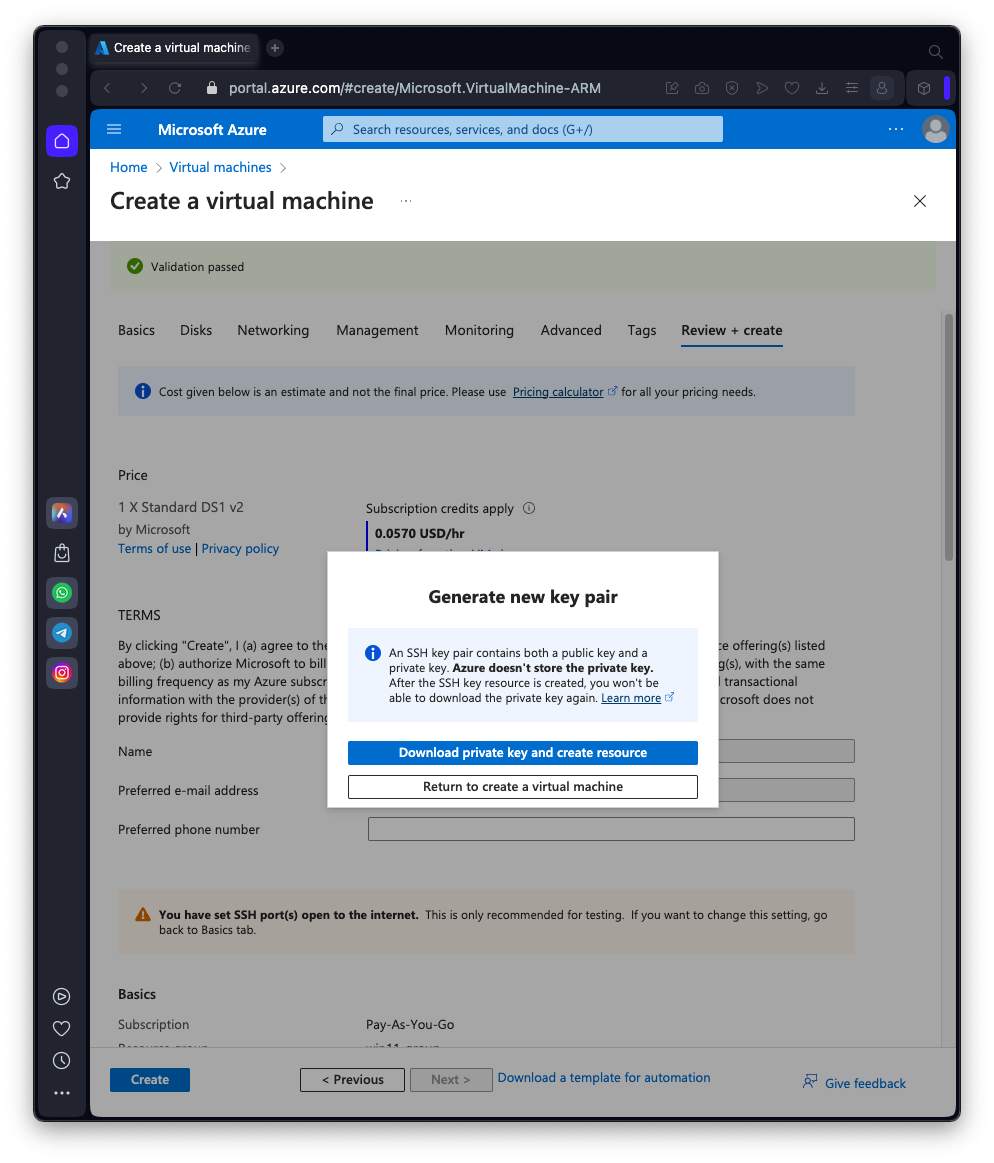Screen dimensions: 994x1163
Task: Switch to the Networking tab
Action: 273,330
